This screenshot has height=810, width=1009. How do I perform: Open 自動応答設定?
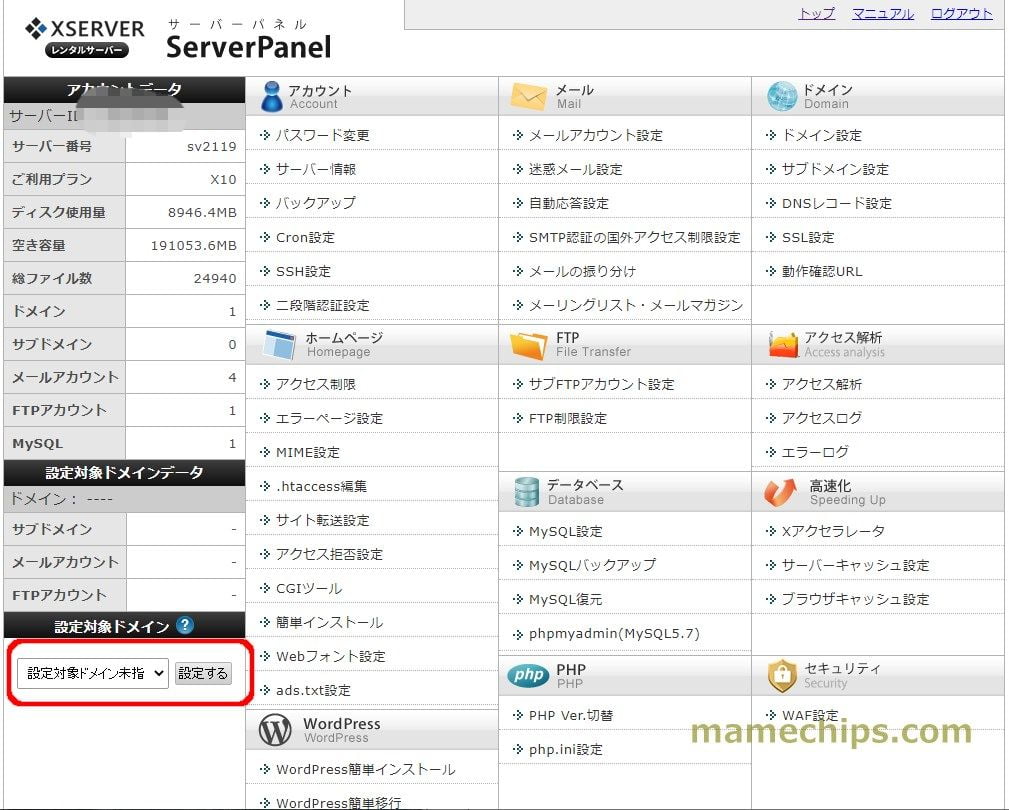(568, 203)
